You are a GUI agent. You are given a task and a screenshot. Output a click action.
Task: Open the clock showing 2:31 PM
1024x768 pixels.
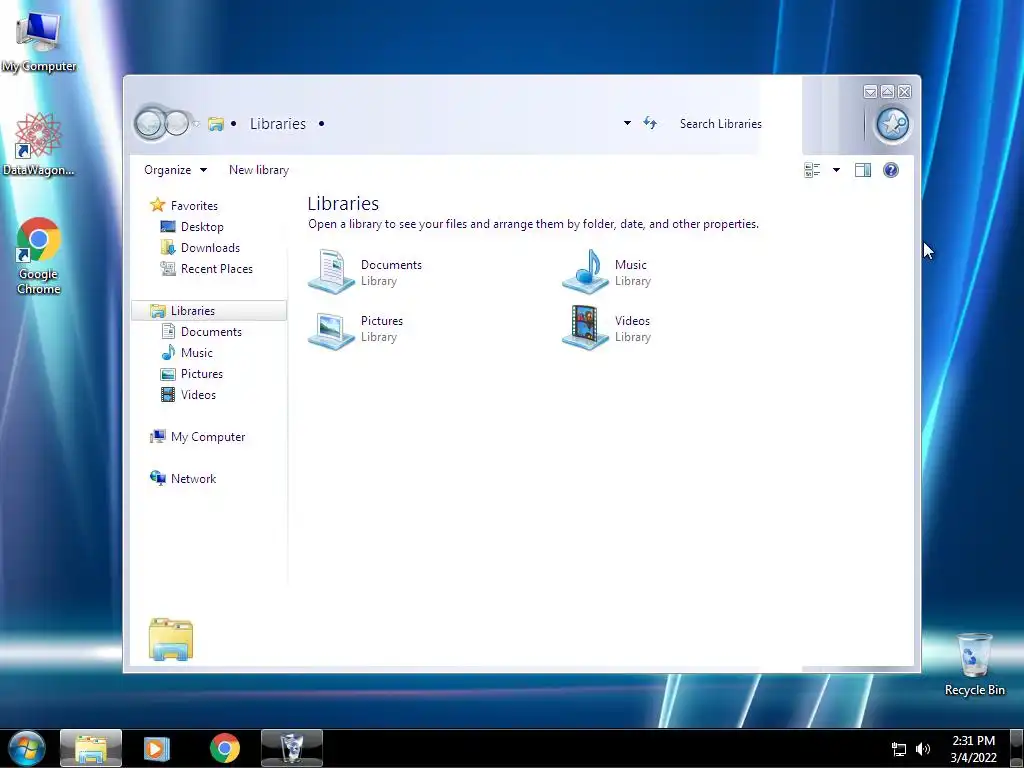[973, 749]
